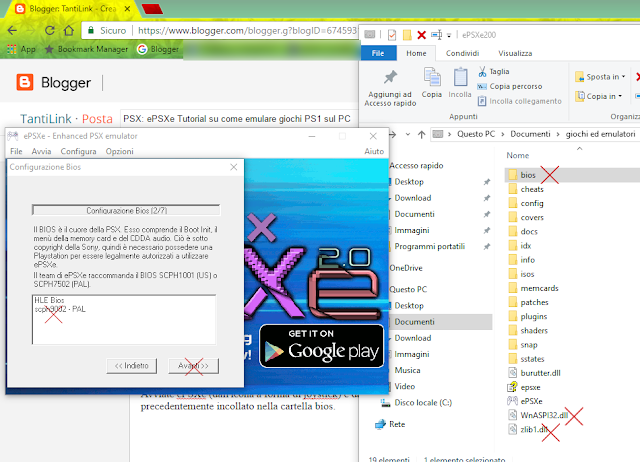Click the Indietro button
This screenshot has height=462, width=640.
pos(131,366)
